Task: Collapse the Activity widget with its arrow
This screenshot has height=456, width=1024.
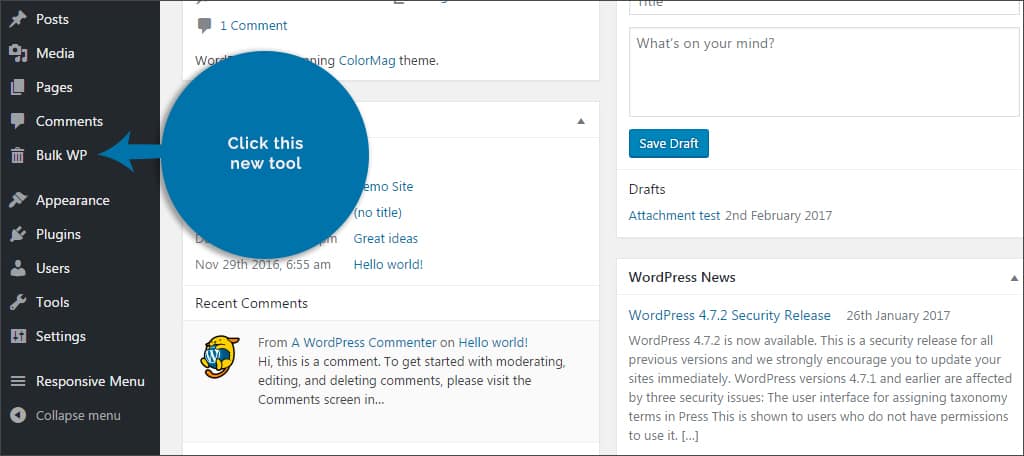Action: click(x=581, y=121)
